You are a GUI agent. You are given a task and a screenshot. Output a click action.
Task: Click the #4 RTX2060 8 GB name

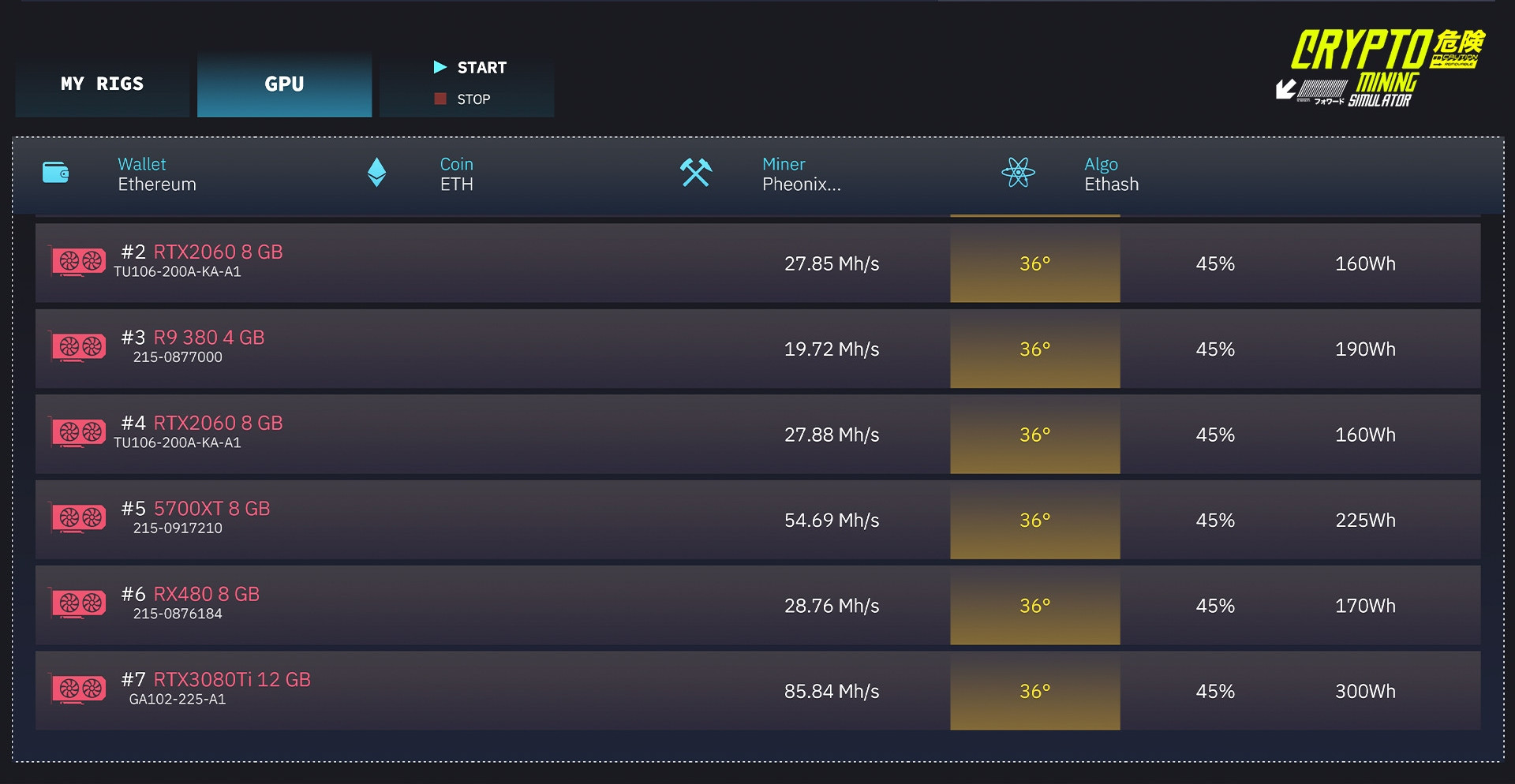point(218,423)
